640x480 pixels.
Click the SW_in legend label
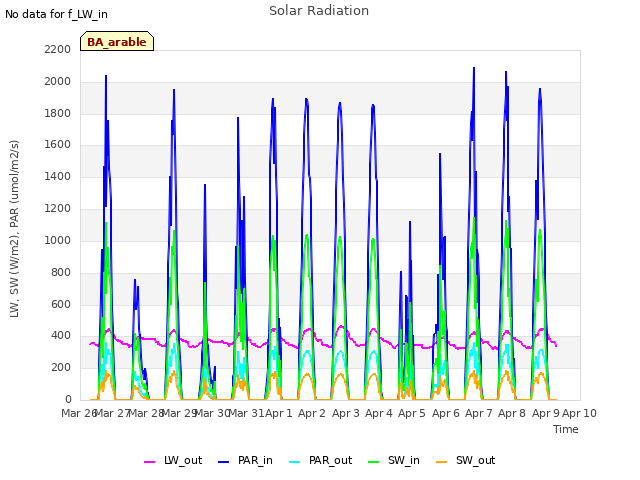404,460
